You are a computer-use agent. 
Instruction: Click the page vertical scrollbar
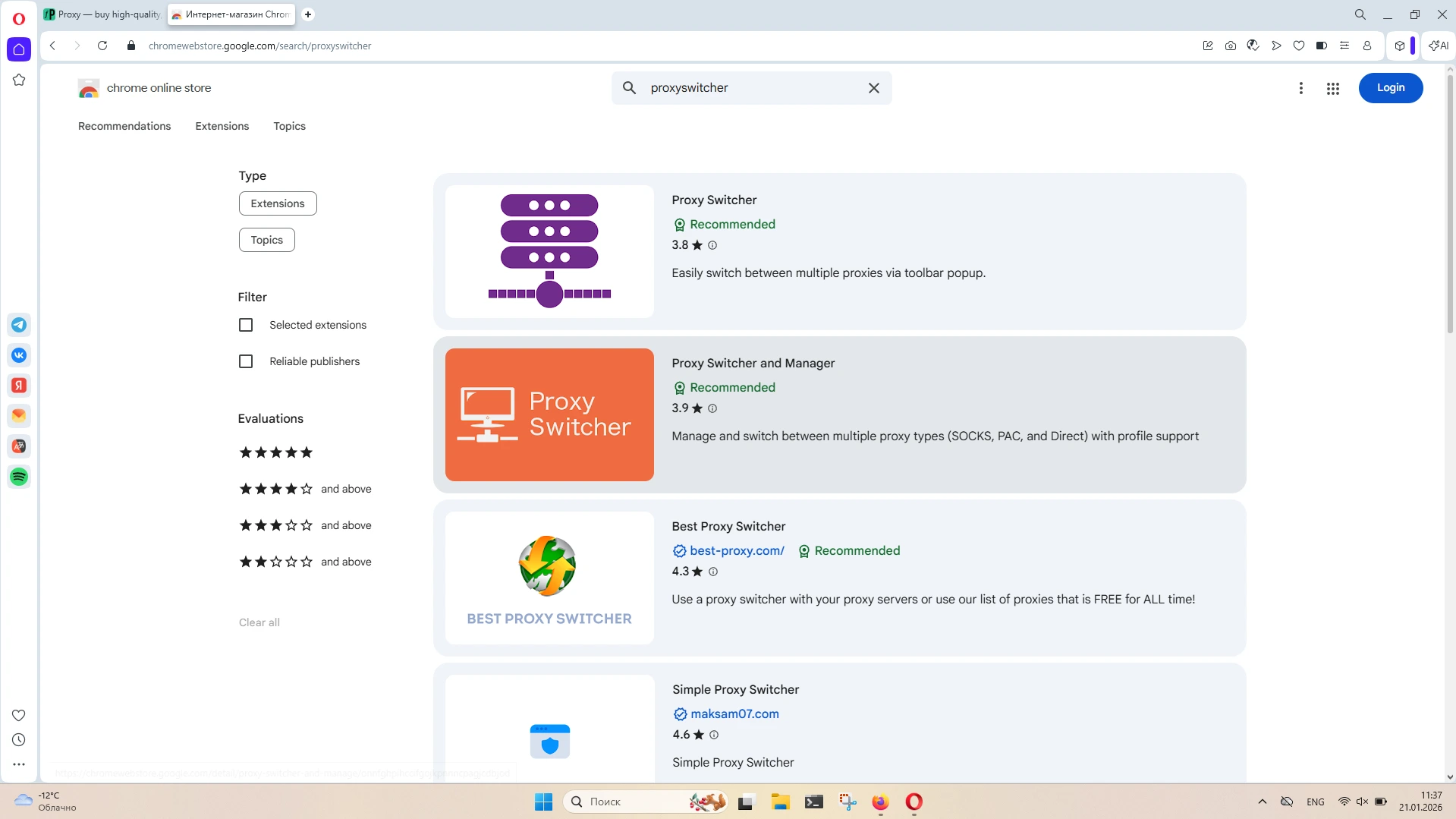click(1450, 205)
